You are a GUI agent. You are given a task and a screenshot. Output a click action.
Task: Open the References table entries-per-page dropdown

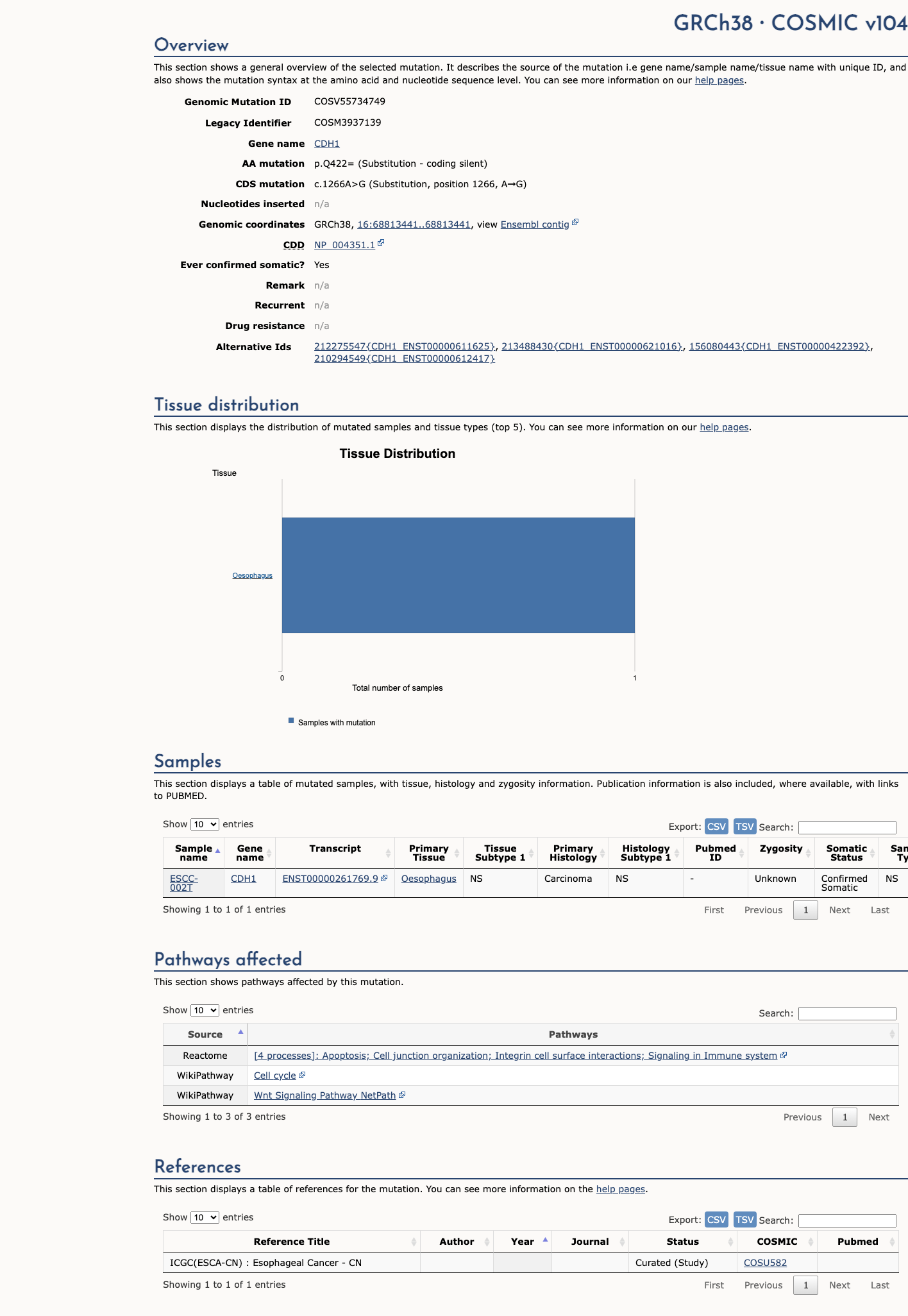(x=205, y=1218)
